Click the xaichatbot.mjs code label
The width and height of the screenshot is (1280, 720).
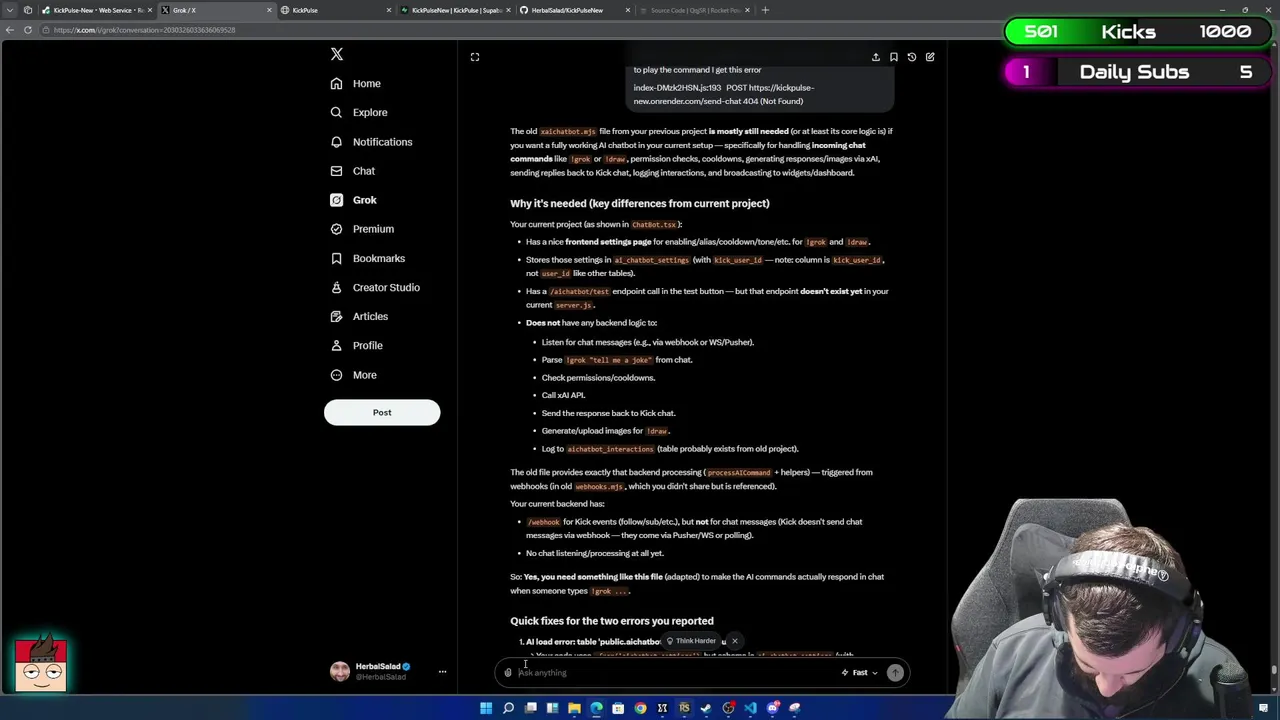(x=568, y=132)
